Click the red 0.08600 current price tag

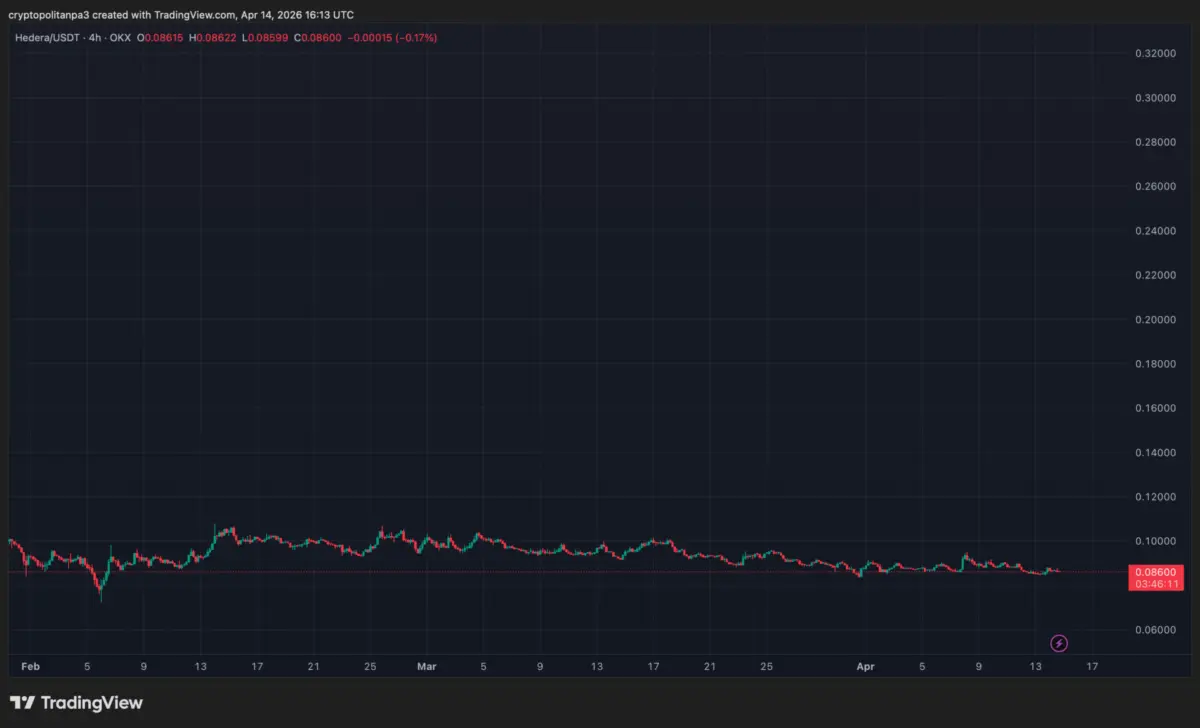click(1158, 572)
